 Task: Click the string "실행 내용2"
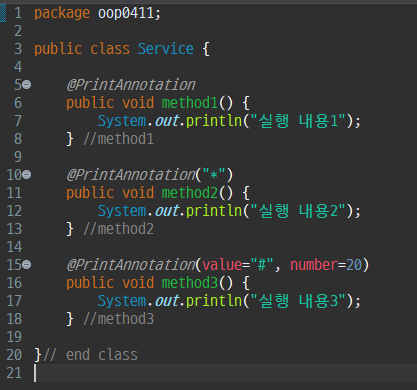pos(298,211)
